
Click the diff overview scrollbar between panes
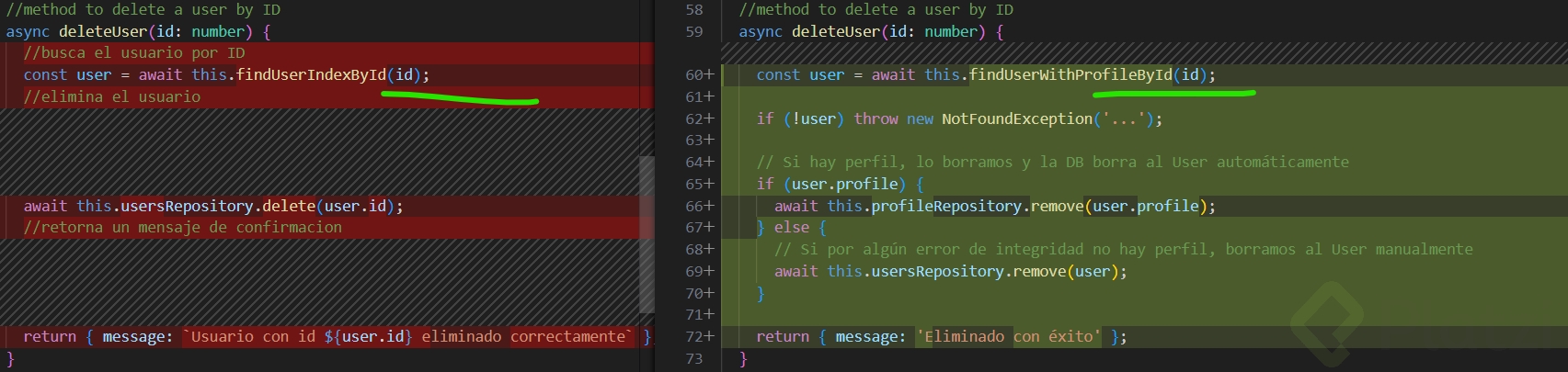647,234
